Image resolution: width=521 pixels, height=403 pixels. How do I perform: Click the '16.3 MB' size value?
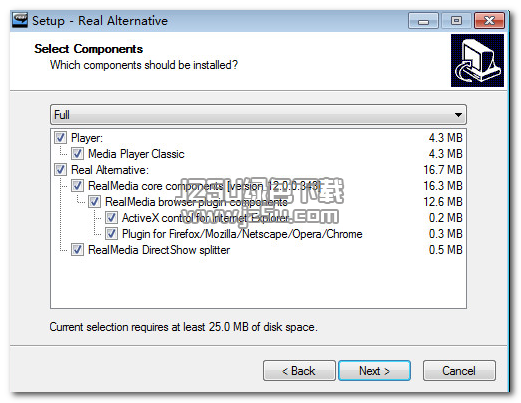(x=443, y=186)
